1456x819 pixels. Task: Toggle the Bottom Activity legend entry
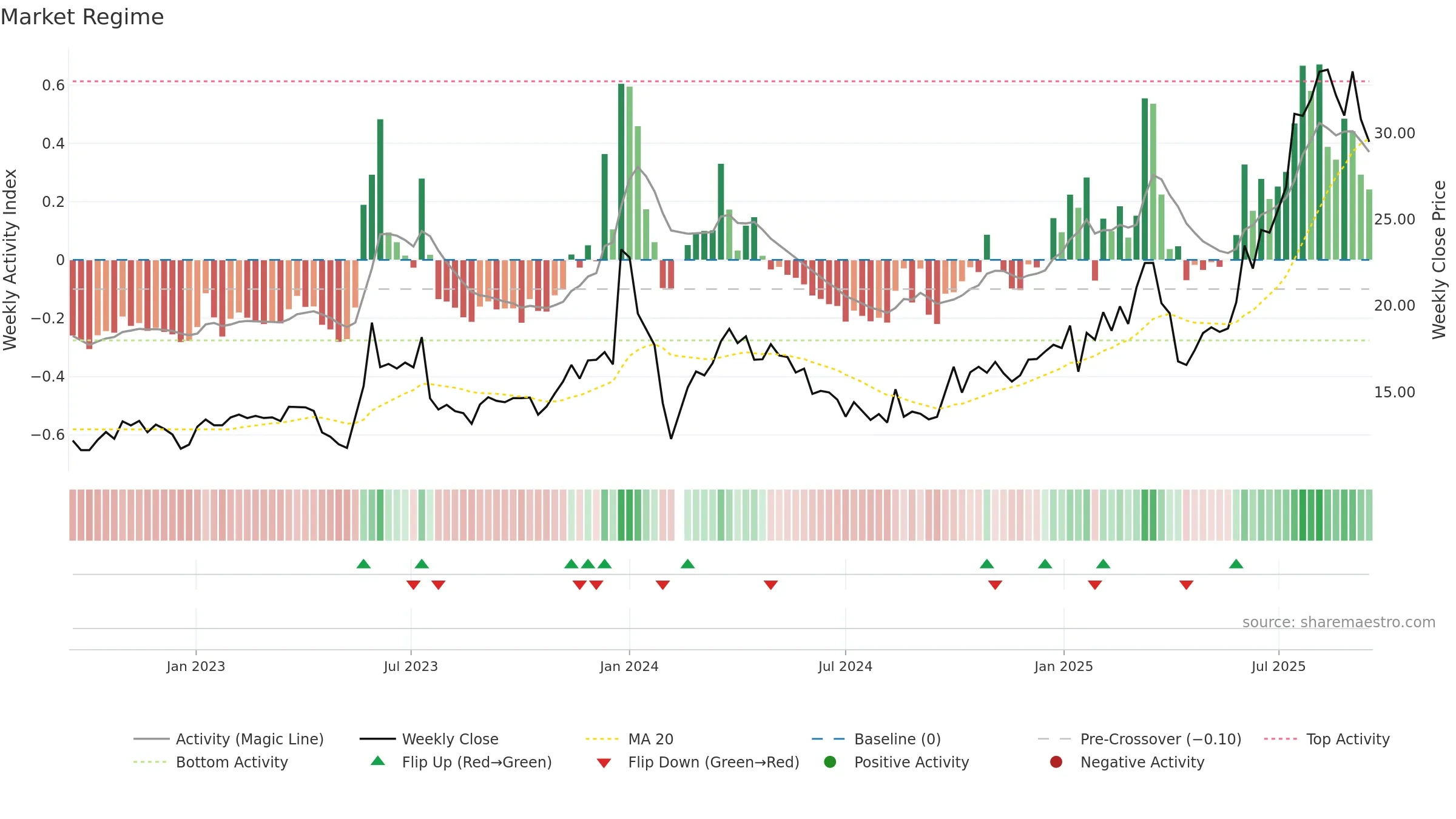point(211,762)
